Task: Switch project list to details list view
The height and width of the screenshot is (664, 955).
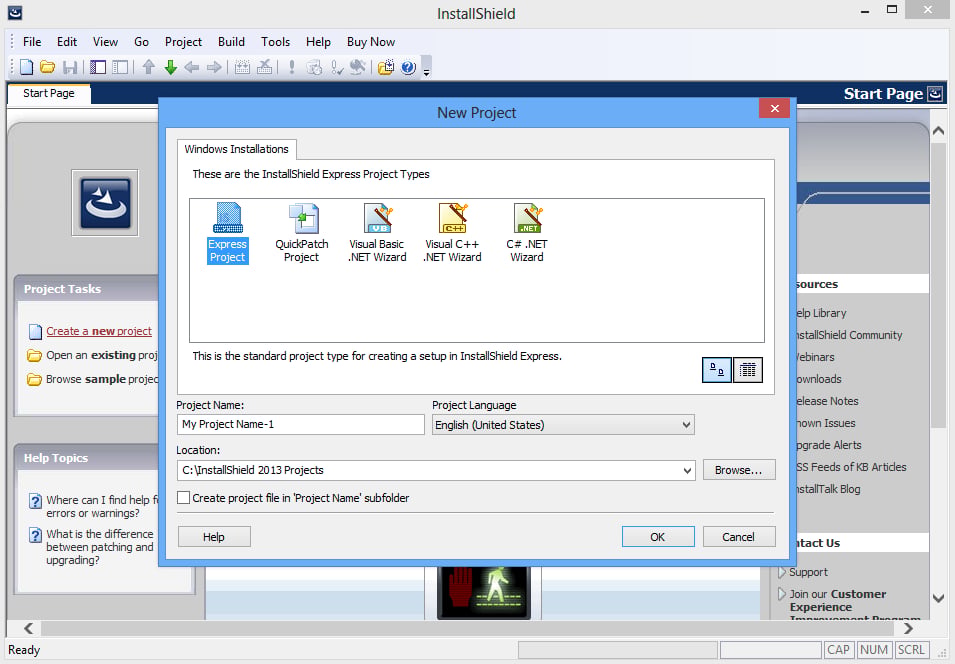Action: pos(748,370)
